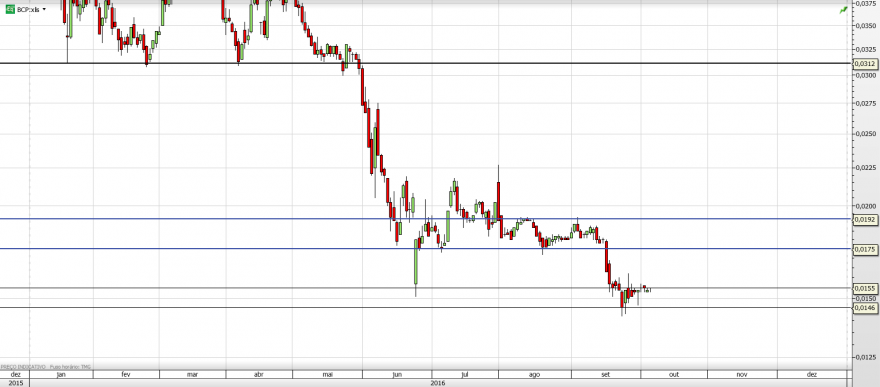The width and height of the screenshot is (880, 387).
Task: Click the 'fev' month on time axis
Action: [x=126, y=374]
